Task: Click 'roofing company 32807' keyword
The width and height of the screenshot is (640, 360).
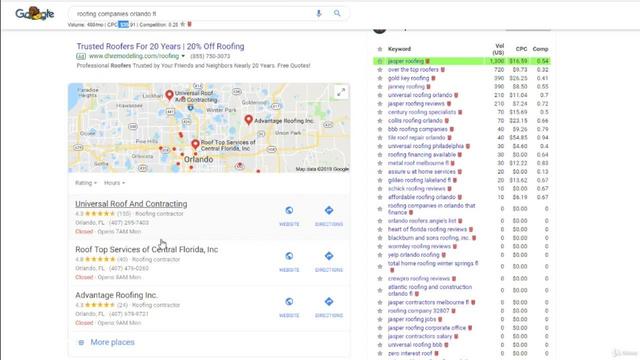Action: [418, 311]
